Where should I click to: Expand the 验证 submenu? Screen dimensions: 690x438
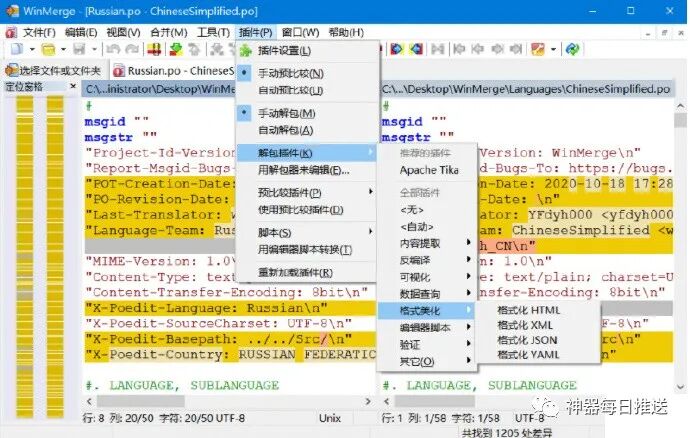coord(427,344)
